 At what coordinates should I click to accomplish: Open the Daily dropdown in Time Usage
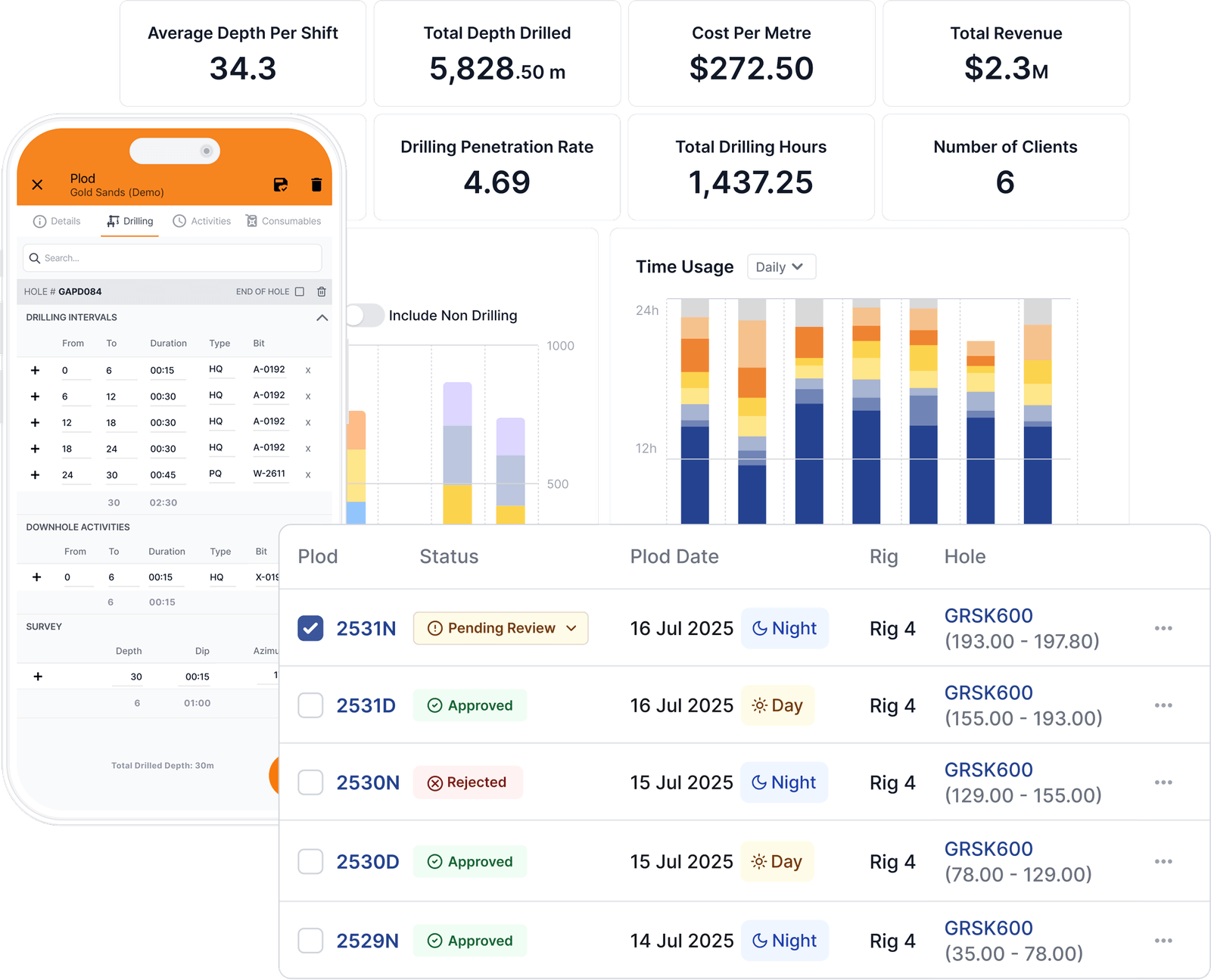click(x=781, y=266)
